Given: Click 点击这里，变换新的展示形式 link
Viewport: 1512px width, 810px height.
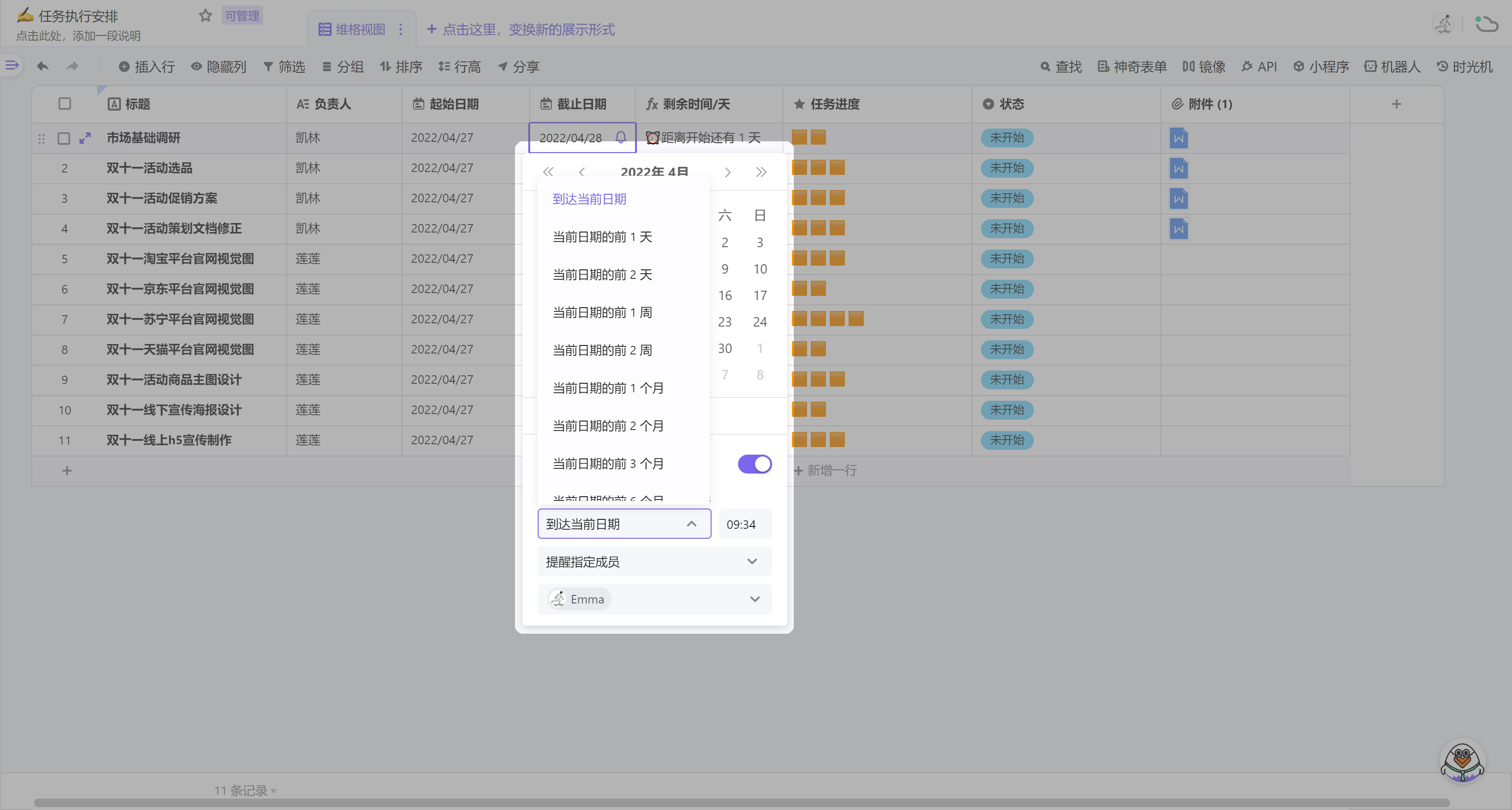Looking at the screenshot, I should (521, 29).
